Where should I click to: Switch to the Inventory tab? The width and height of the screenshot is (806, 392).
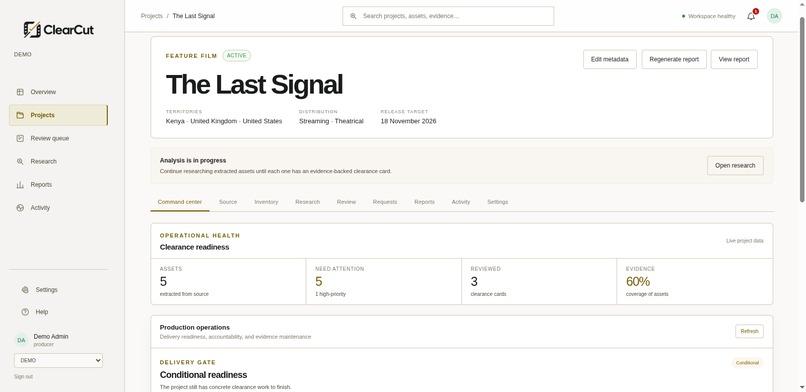(x=266, y=202)
